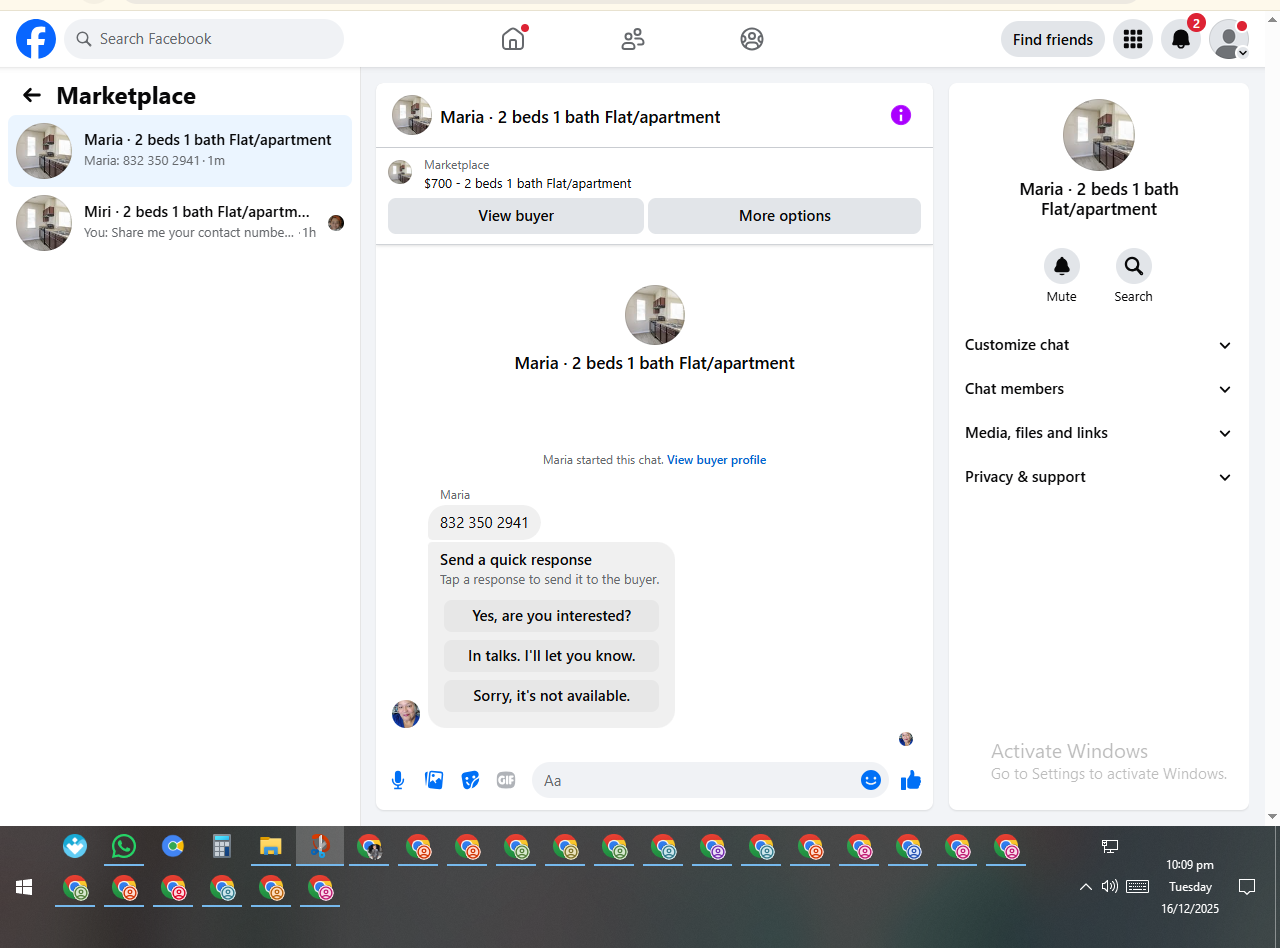Click the message input box
The width and height of the screenshot is (1280, 948).
pyautogui.click(x=697, y=780)
